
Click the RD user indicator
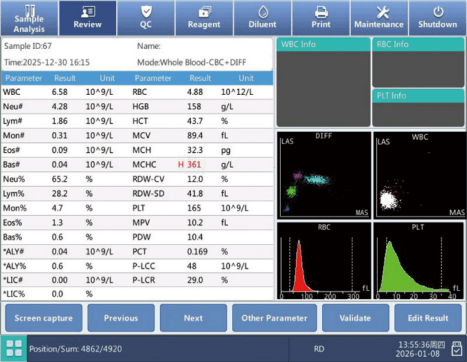coord(319,349)
